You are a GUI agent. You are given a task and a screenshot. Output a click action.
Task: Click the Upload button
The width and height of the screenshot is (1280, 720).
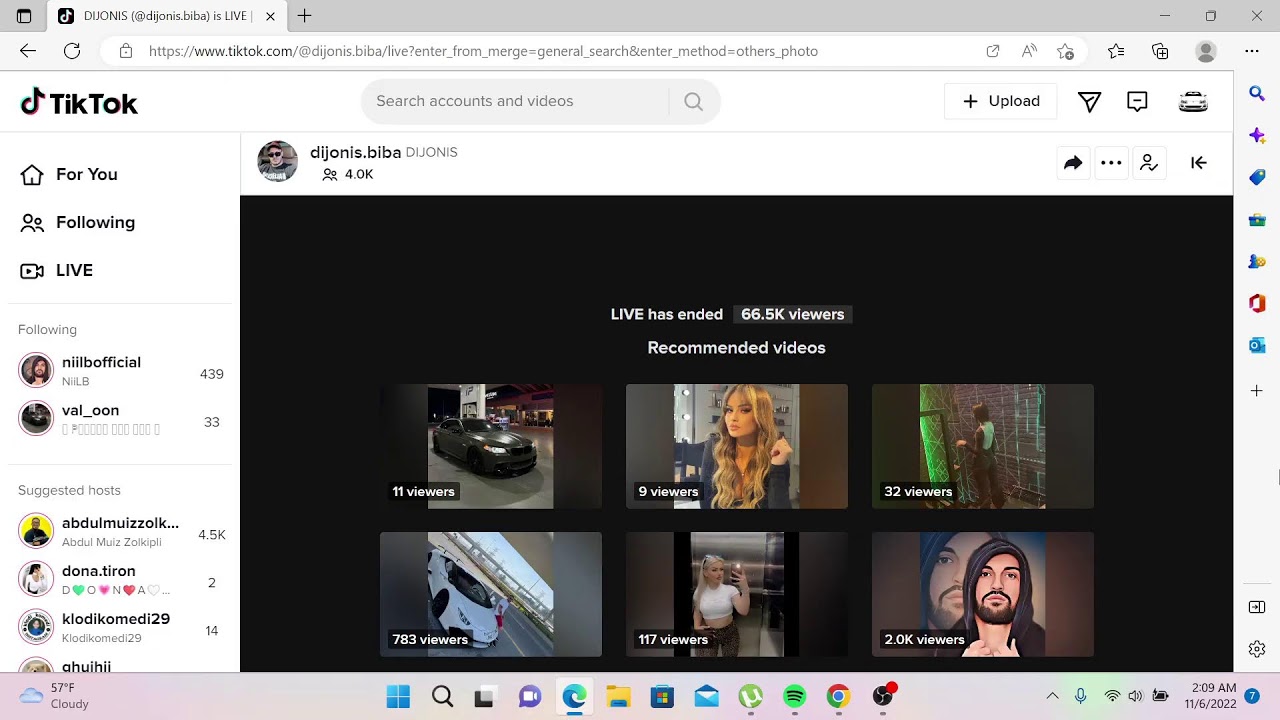[1001, 101]
